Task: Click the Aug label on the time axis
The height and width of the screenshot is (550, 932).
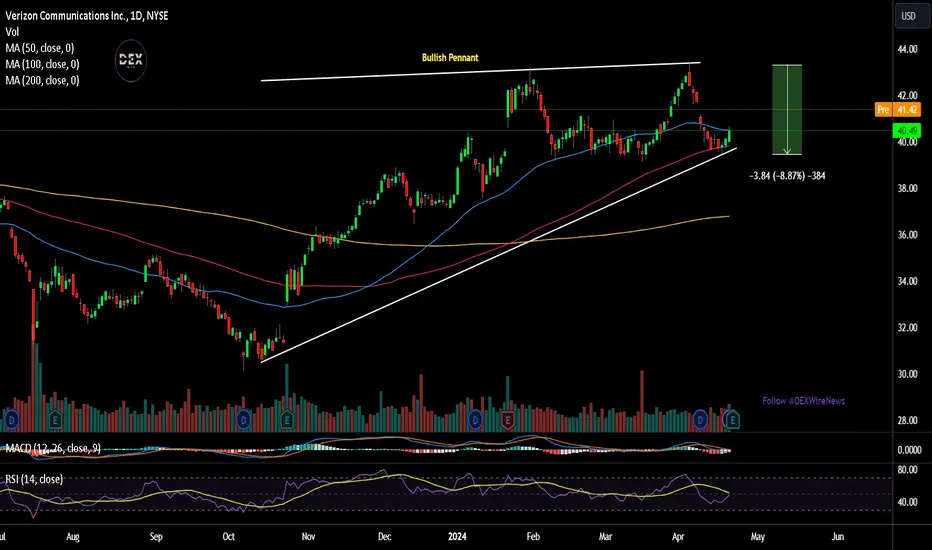Action: 73,536
